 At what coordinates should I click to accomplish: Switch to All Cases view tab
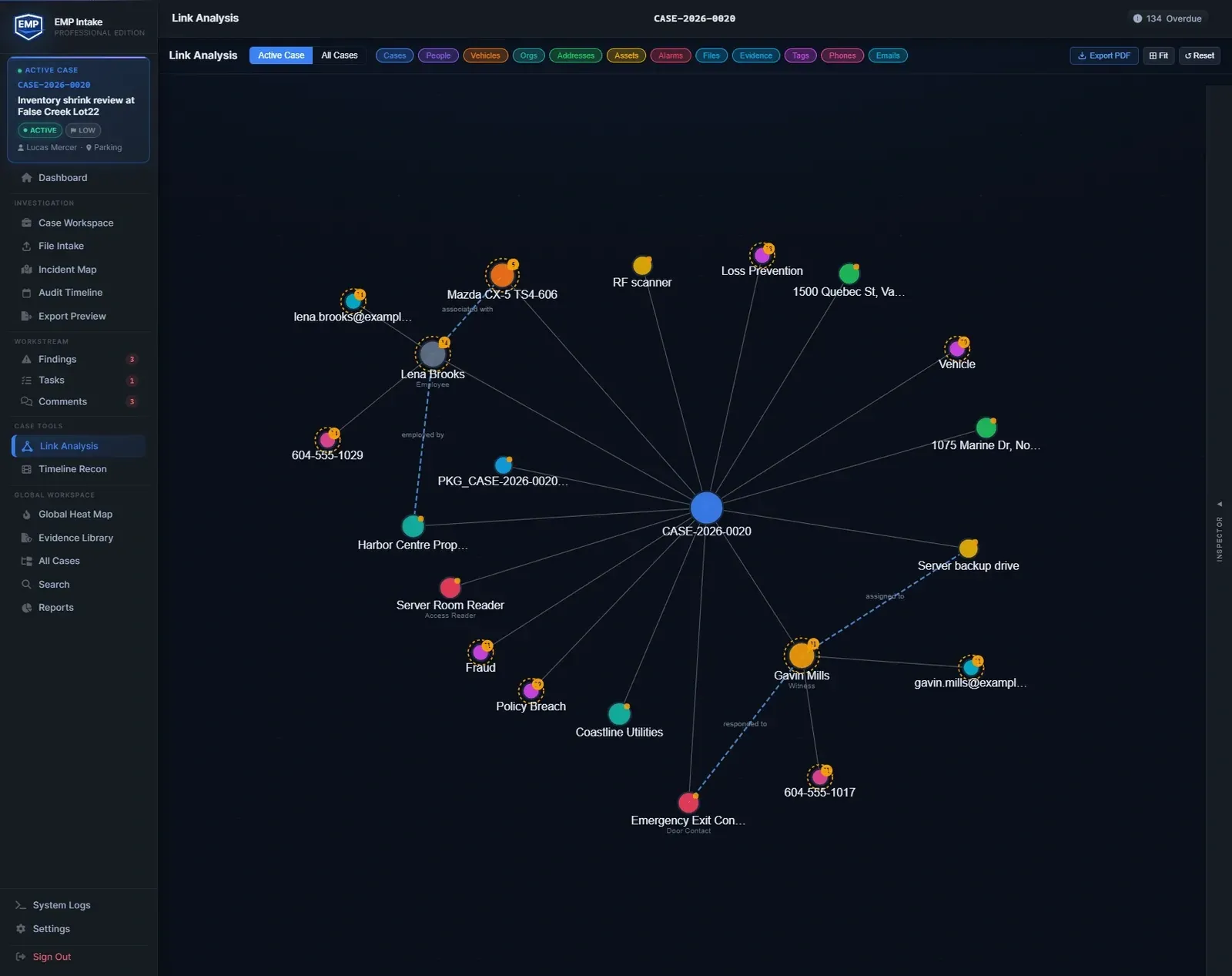(x=340, y=55)
